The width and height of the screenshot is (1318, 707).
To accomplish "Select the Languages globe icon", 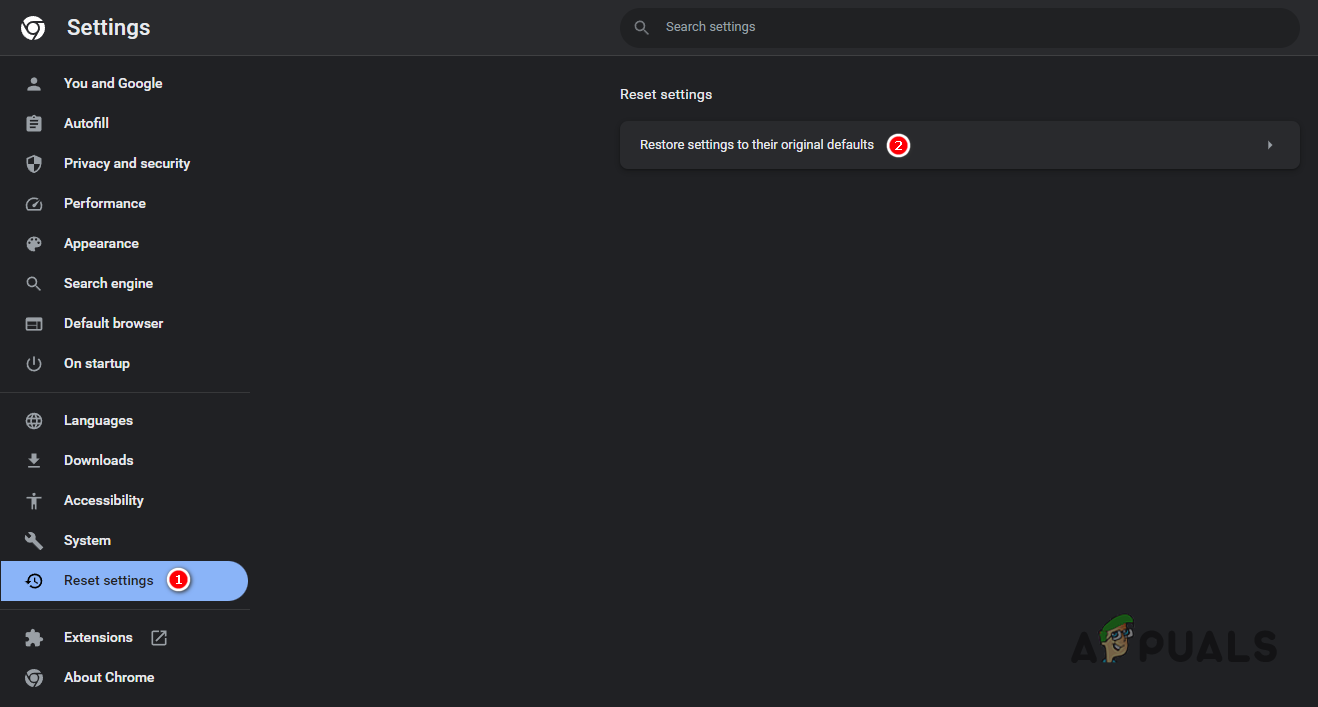I will click(x=34, y=420).
